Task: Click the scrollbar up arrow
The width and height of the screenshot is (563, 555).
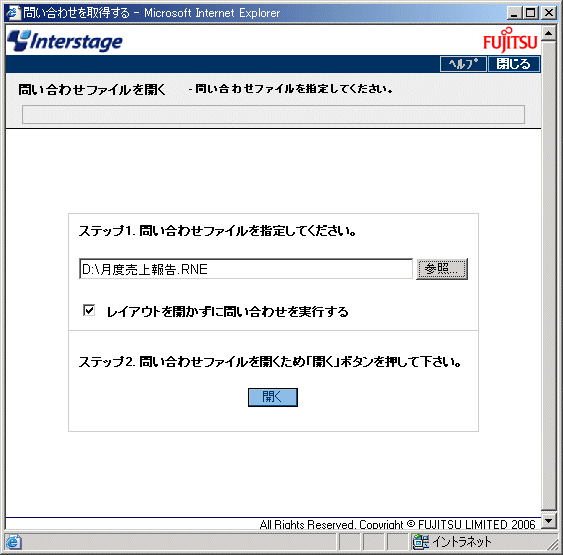Action: [548, 34]
